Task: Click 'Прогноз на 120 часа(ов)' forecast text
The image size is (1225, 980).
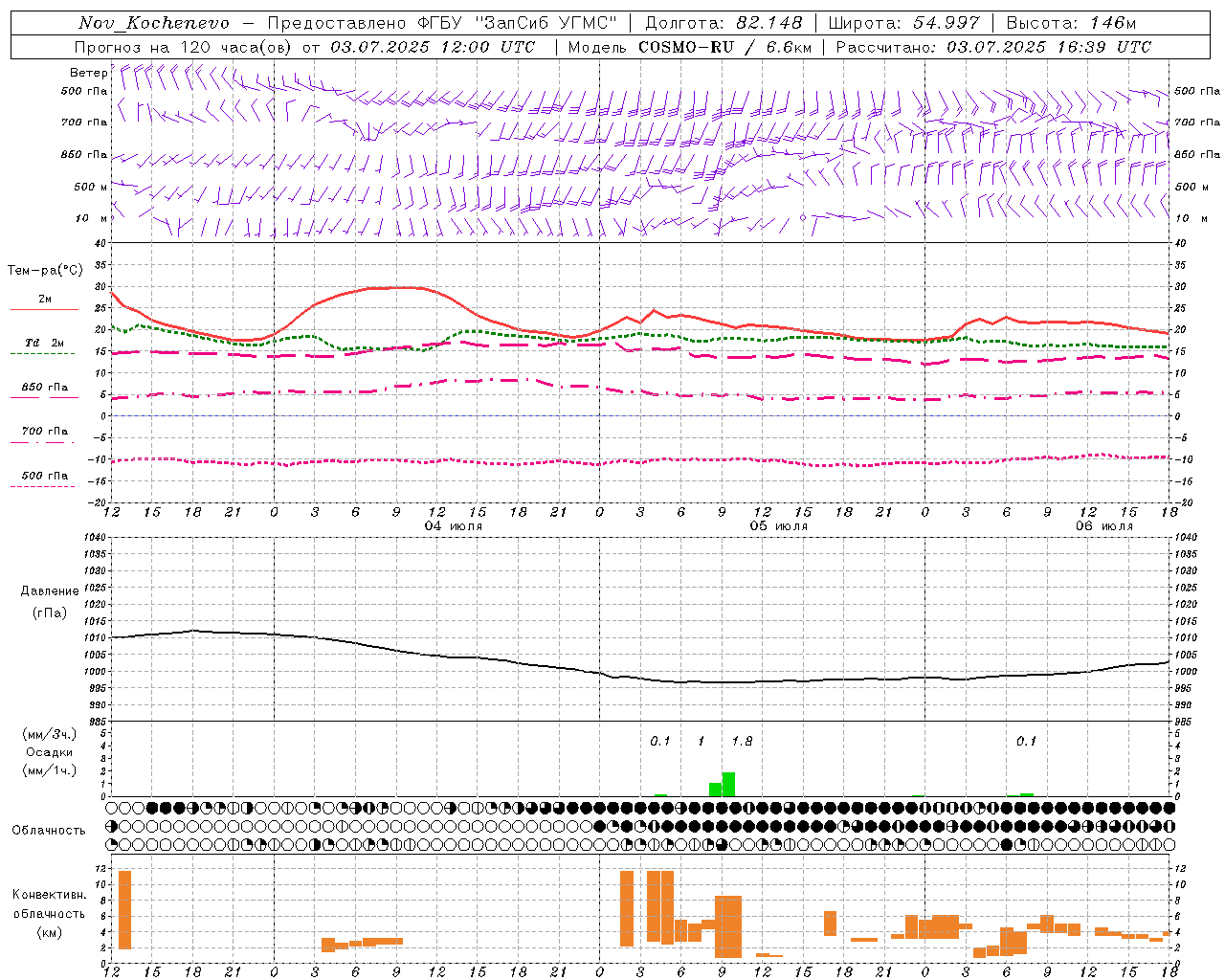Action: pyautogui.click(x=184, y=47)
